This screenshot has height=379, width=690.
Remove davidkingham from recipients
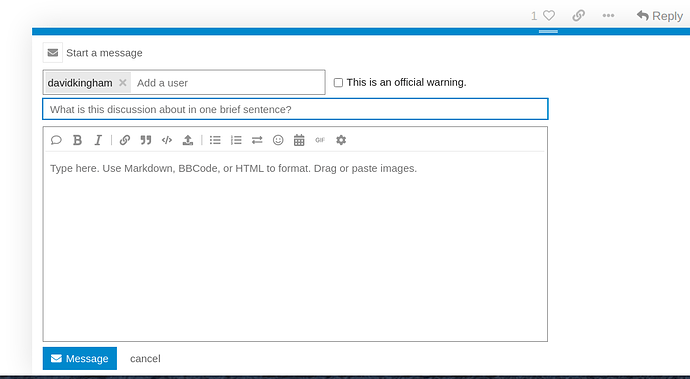pos(123,82)
